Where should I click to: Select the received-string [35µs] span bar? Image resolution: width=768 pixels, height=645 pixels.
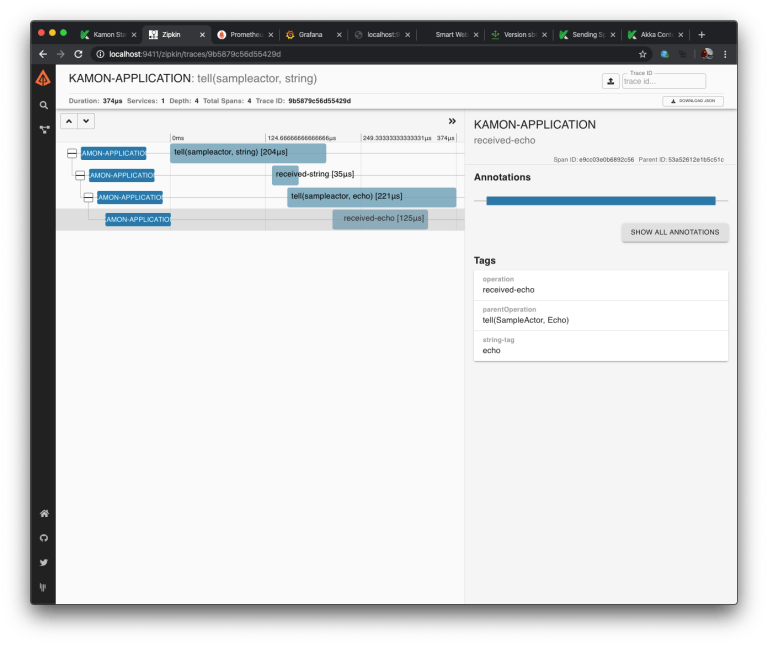tap(285, 175)
